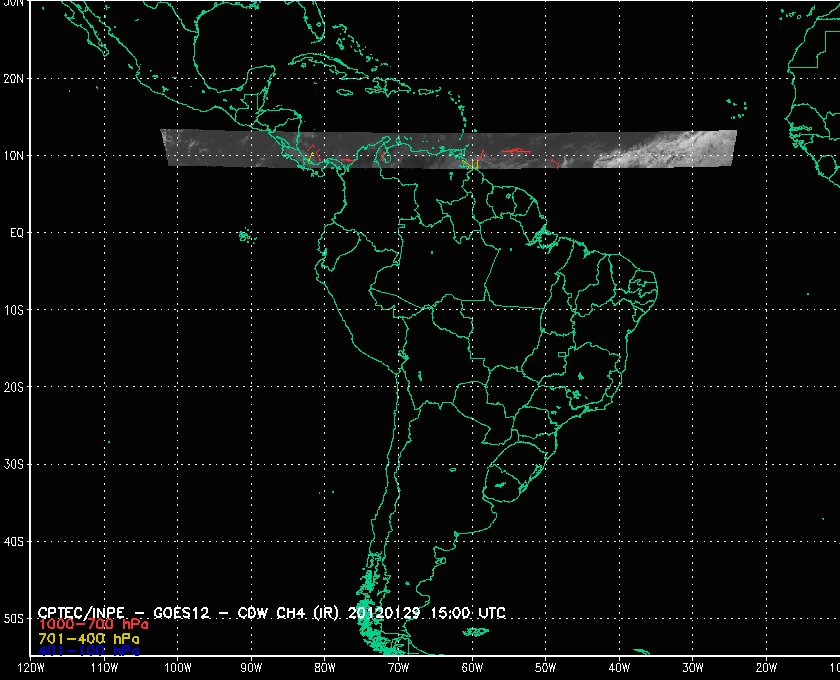Click the CPTEC/INPE GOES12 title caption
Image resolution: width=840 pixels, height=680 pixels.
point(272,613)
